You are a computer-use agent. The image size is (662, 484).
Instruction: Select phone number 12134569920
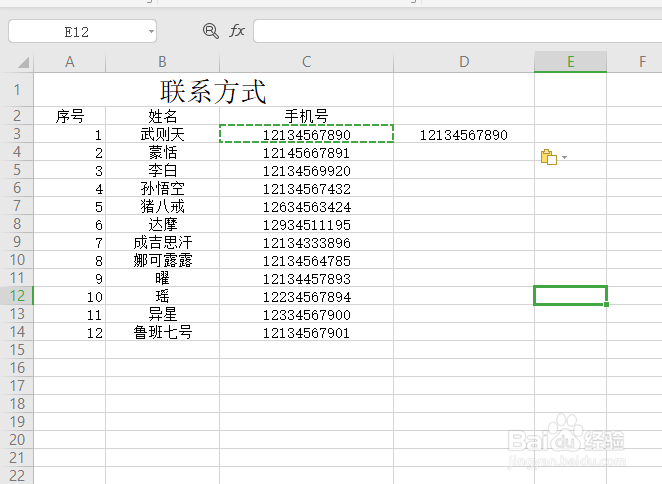click(x=307, y=170)
